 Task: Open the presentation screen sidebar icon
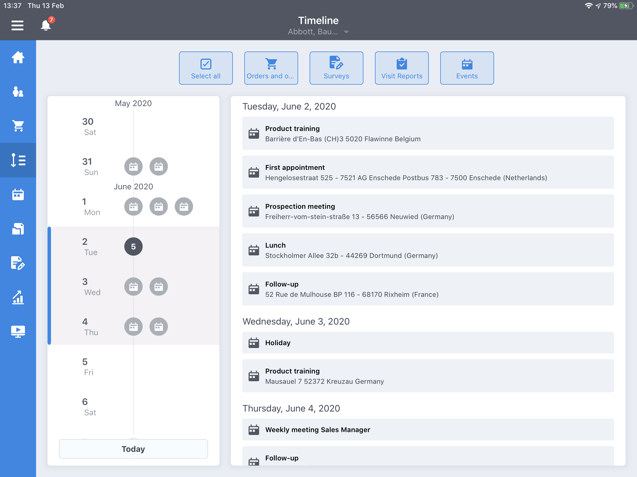click(x=18, y=331)
